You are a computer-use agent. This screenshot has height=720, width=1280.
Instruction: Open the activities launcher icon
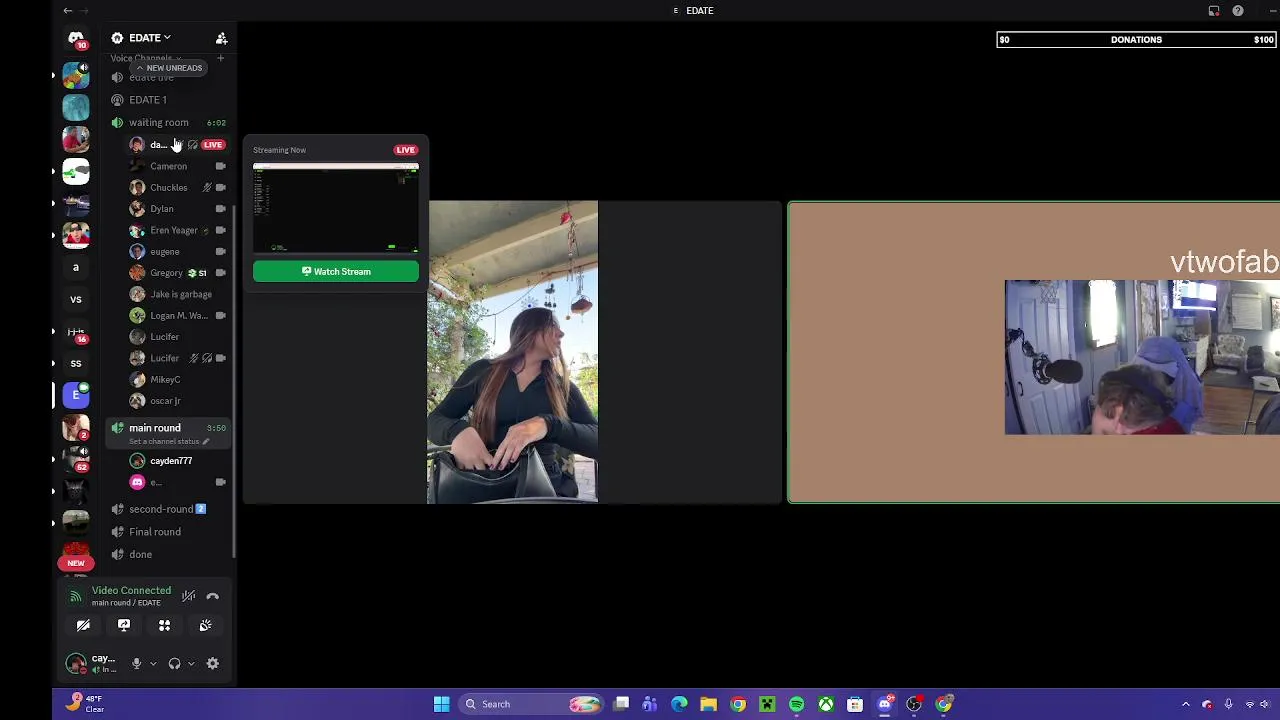click(164, 625)
